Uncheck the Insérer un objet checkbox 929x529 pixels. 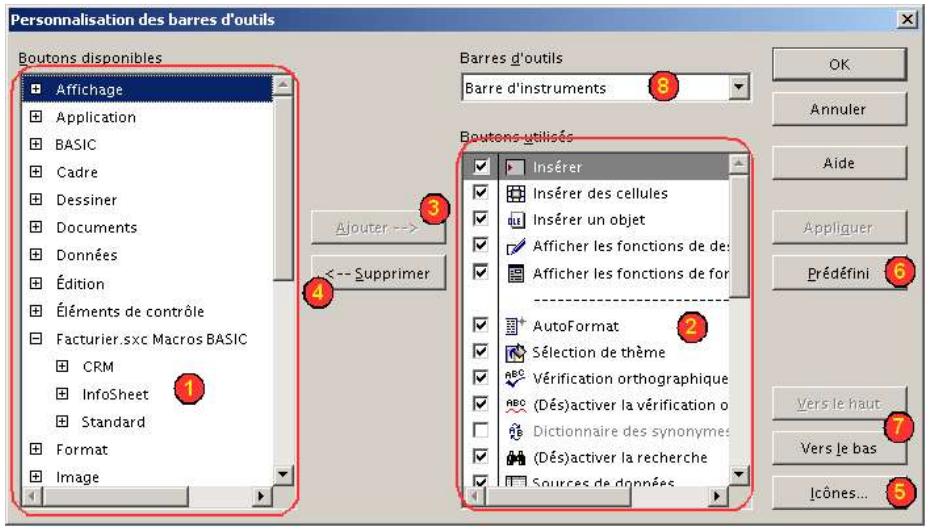pyautogui.click(x=480, y=219)
